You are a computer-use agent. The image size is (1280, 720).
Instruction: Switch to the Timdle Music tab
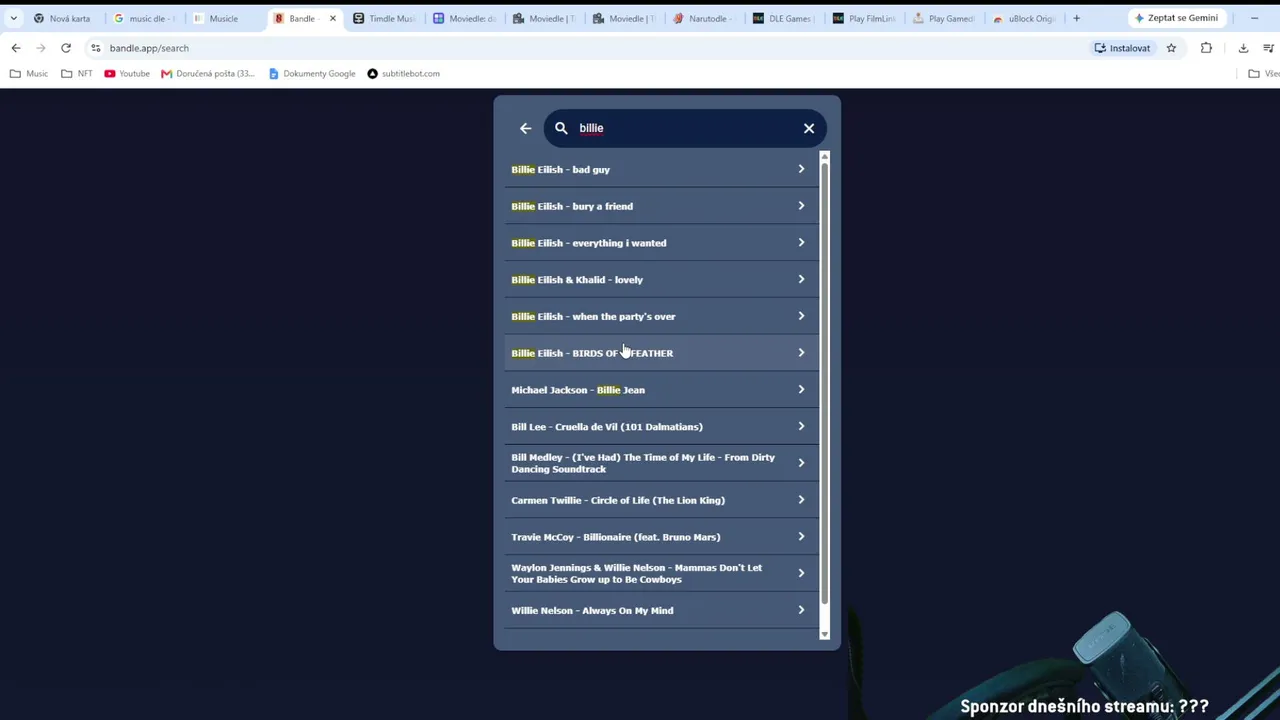click(385, 18)
